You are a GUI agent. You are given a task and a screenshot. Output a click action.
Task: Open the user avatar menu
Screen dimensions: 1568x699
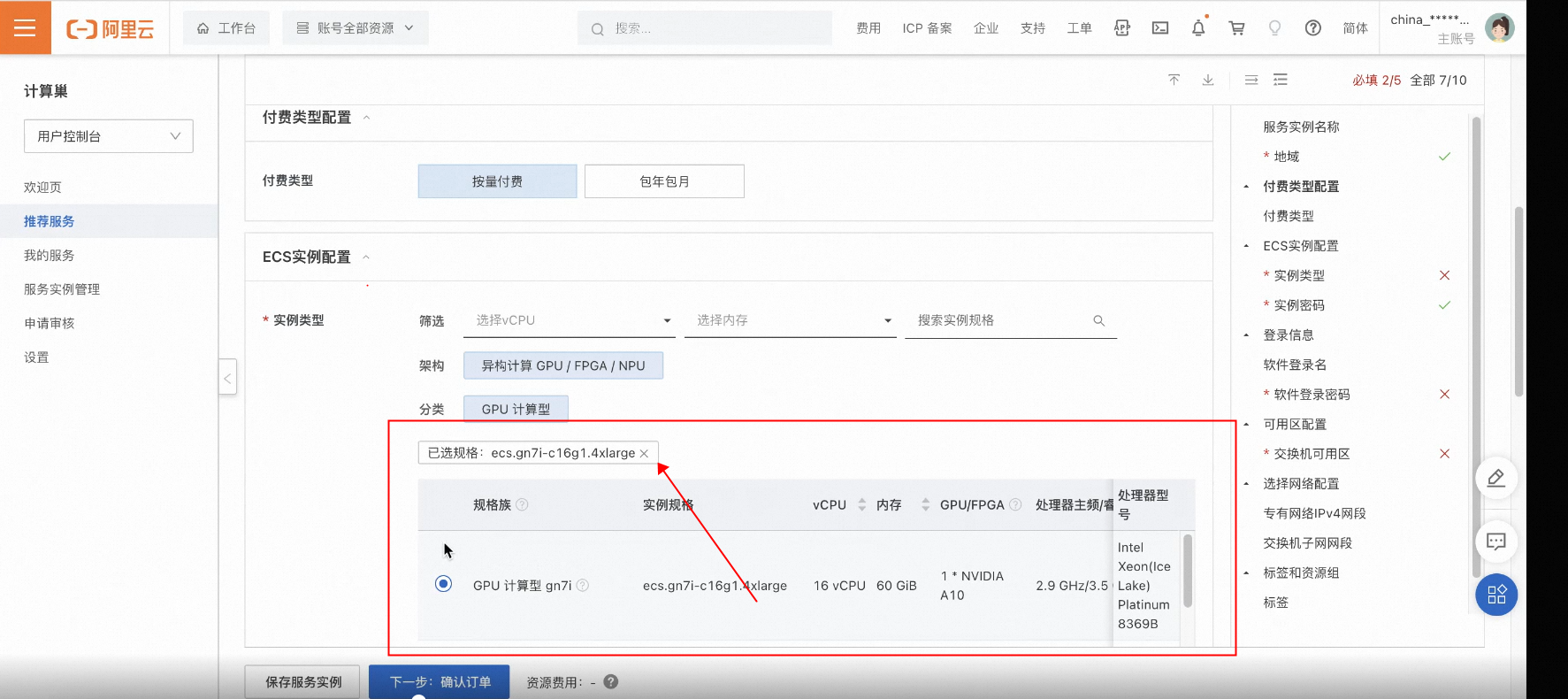(x=1499, y=27)
